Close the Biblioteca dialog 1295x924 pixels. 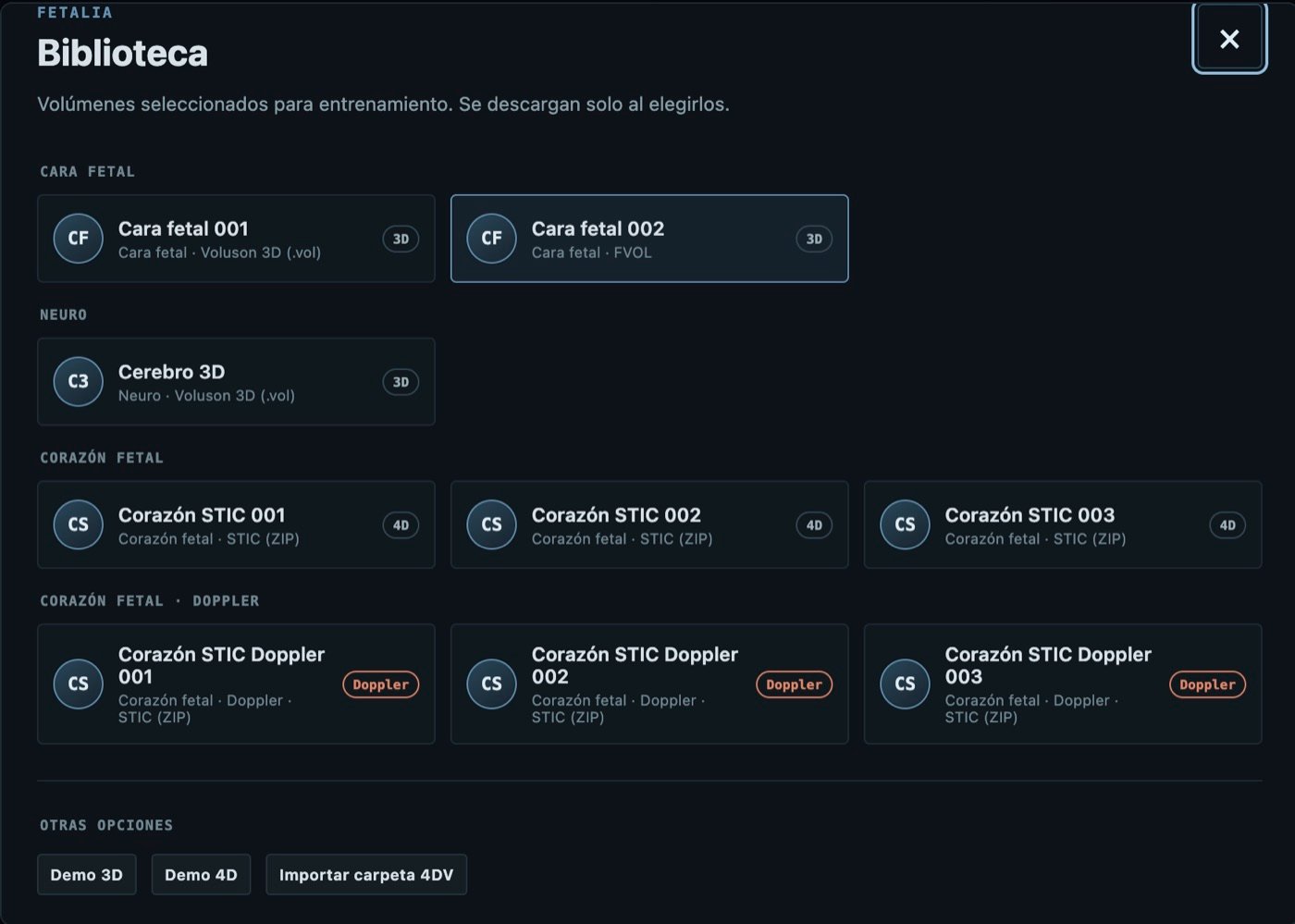pos(1229,39)
